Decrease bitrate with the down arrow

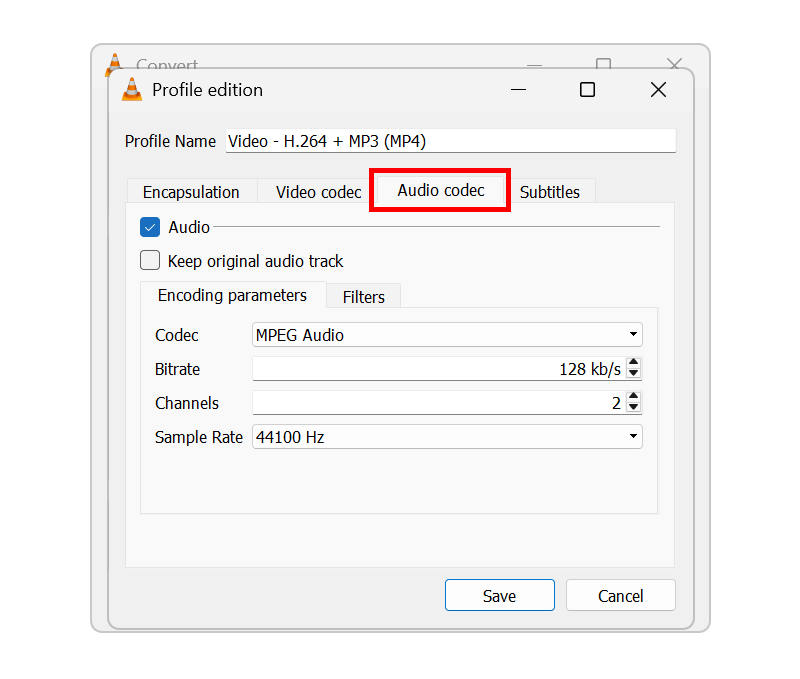tap(634, 373)
